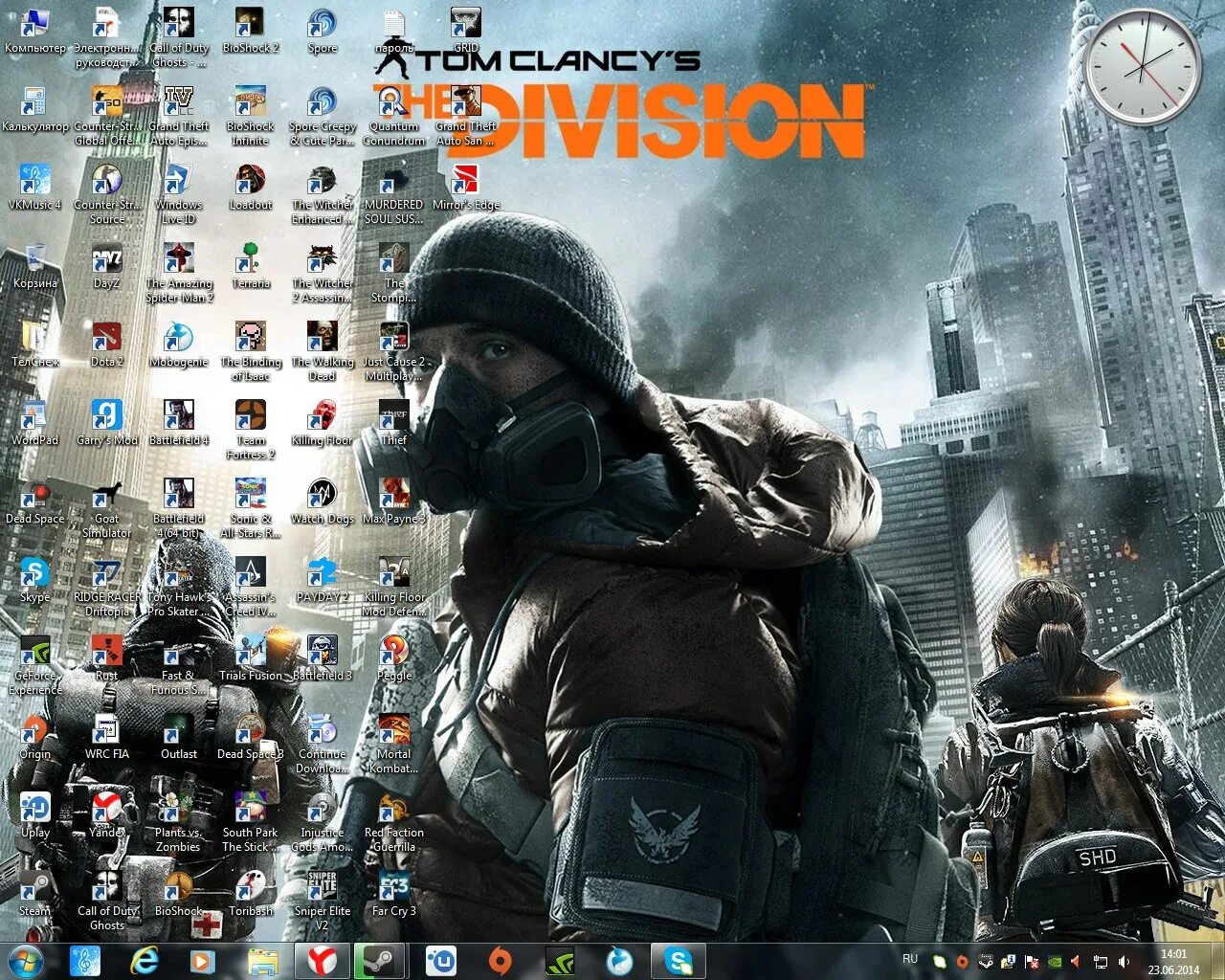Viewport: 1225px width, 980px height.
Task: Launch Outlast from desktop
Action: pos(179,737)
